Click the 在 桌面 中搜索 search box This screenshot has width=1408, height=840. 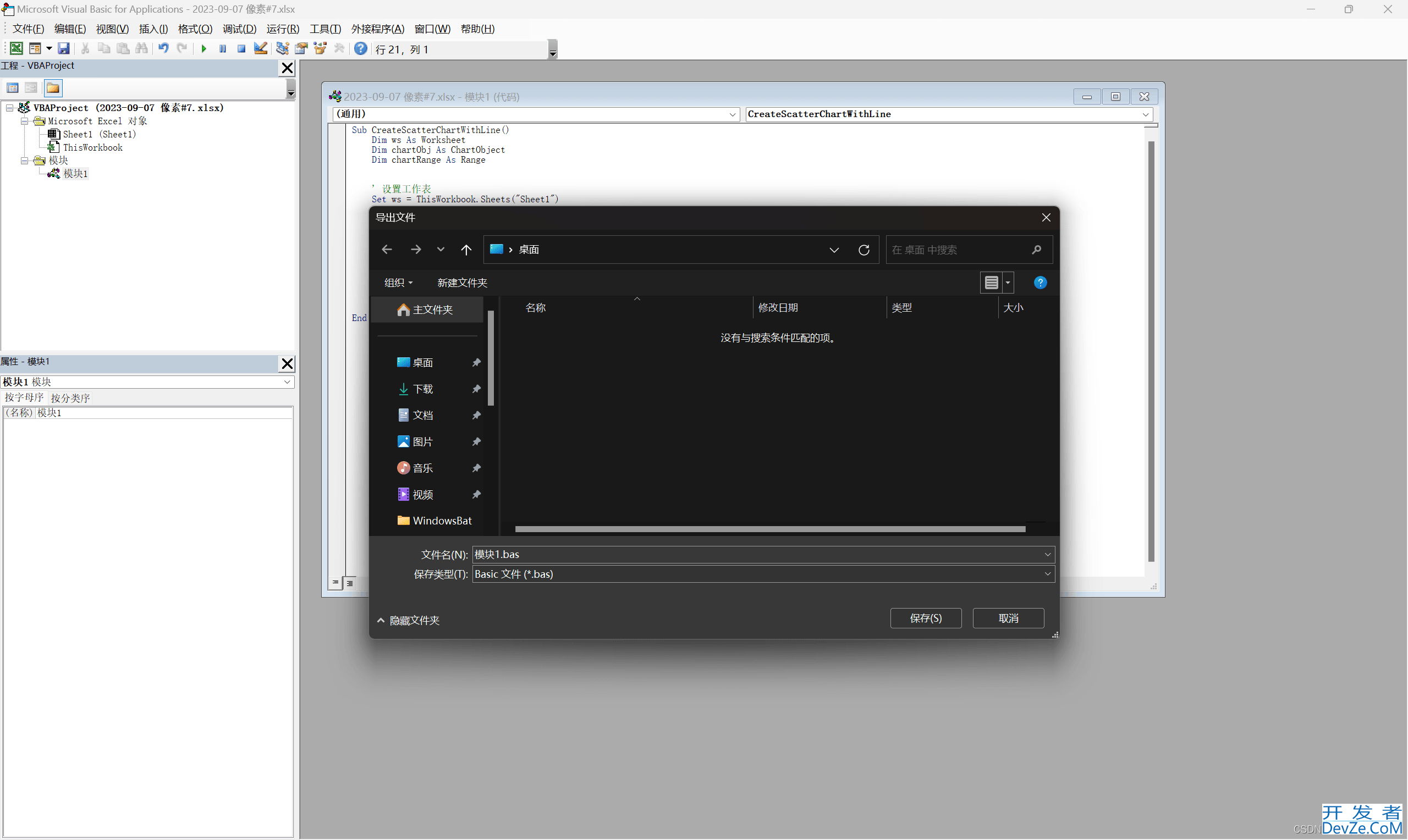click(x=969, y=250)
